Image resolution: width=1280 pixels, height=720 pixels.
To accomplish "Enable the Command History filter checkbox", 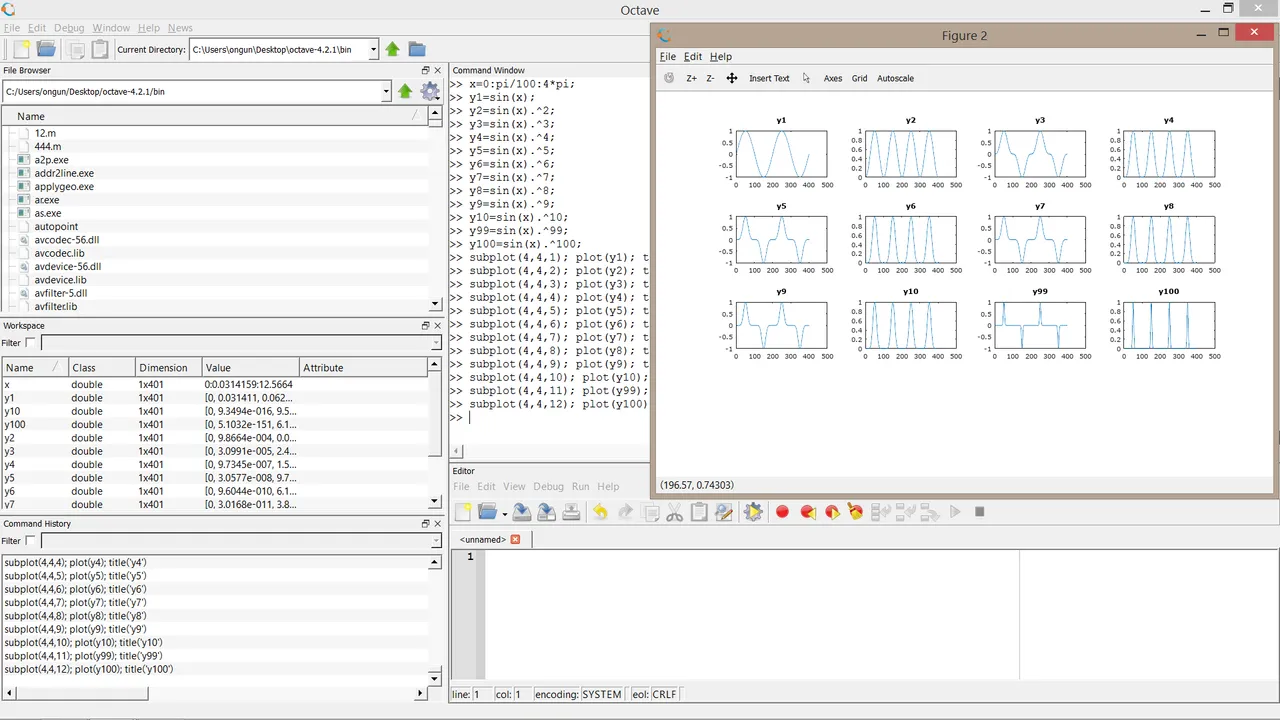I will [30, 541].
